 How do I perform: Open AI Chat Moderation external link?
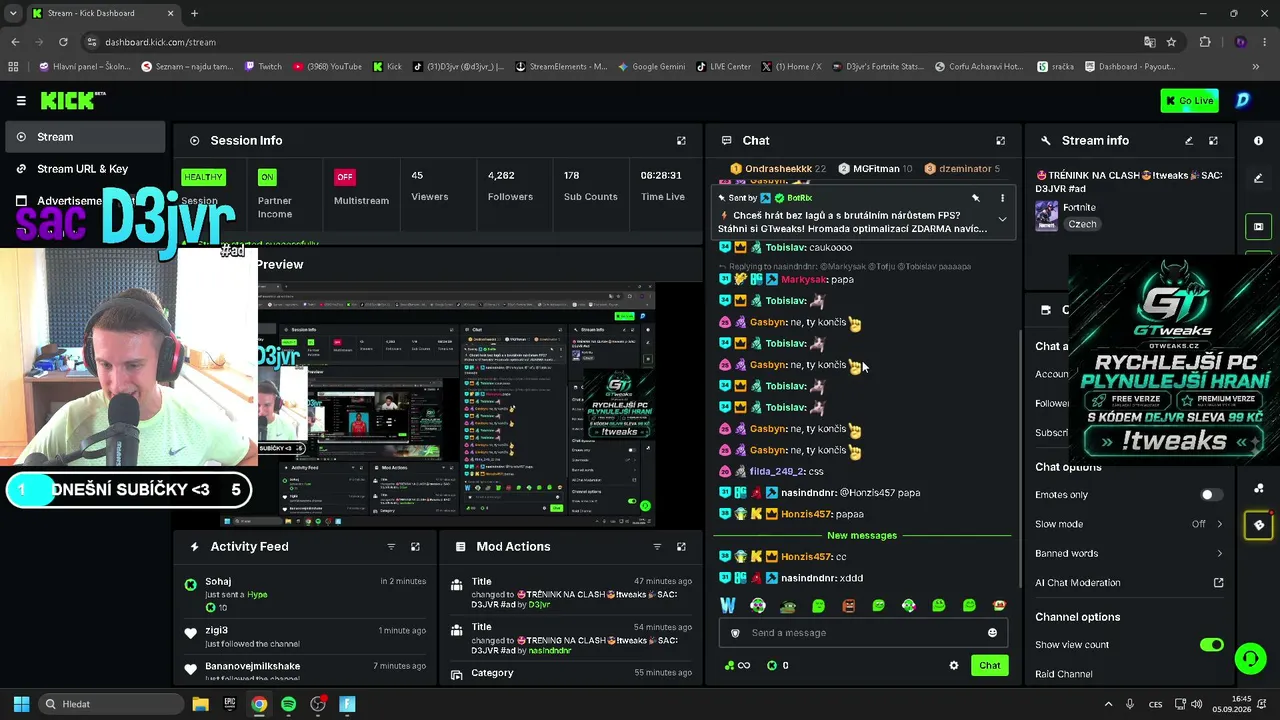[1219, 583]
